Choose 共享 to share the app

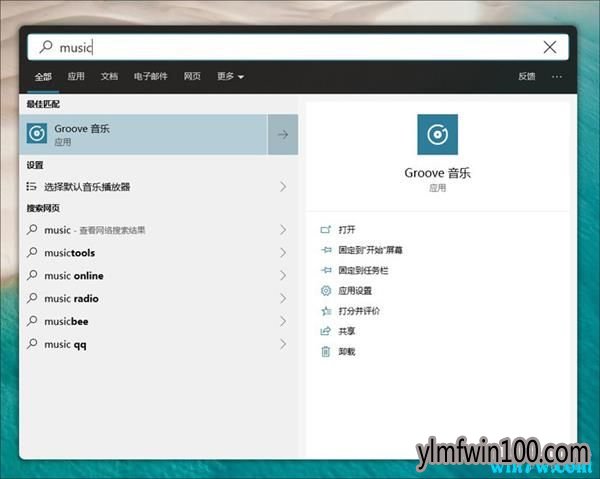pos(347,331)
